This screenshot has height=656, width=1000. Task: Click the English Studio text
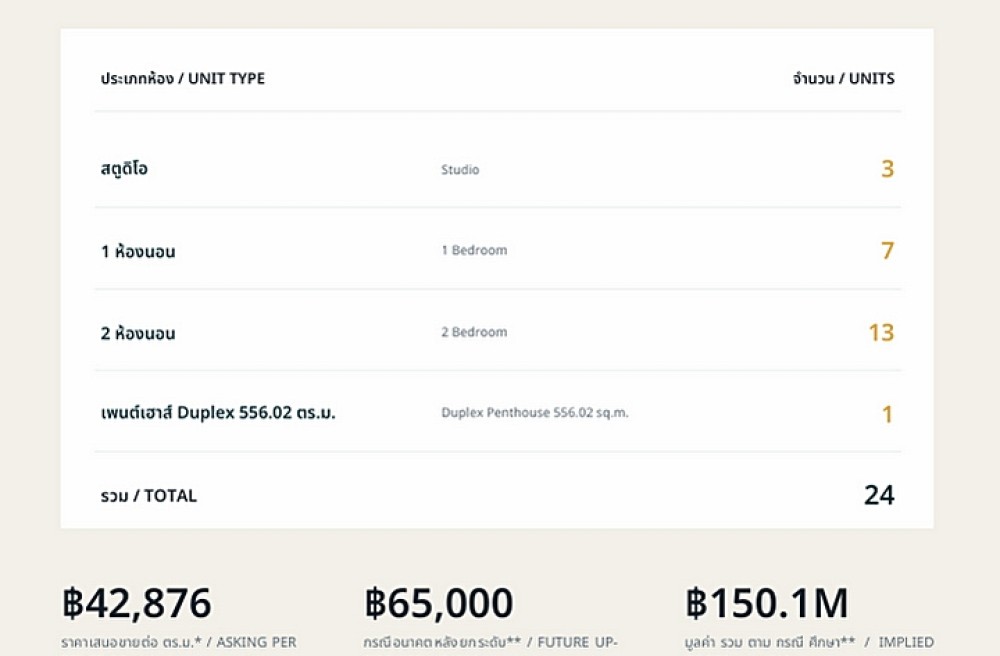pos(460,170)
